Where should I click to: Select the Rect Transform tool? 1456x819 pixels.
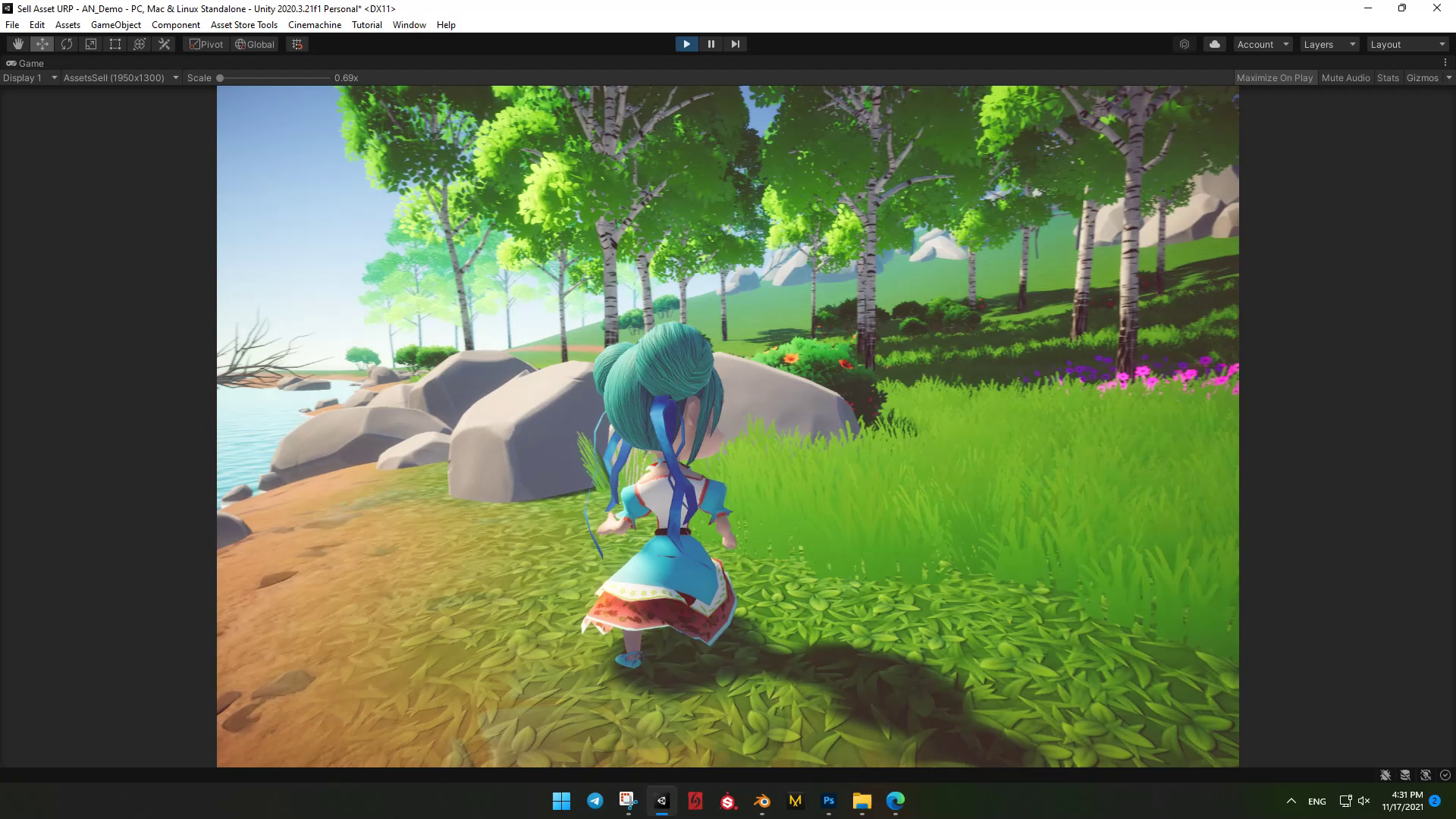[x=115, y=44]
